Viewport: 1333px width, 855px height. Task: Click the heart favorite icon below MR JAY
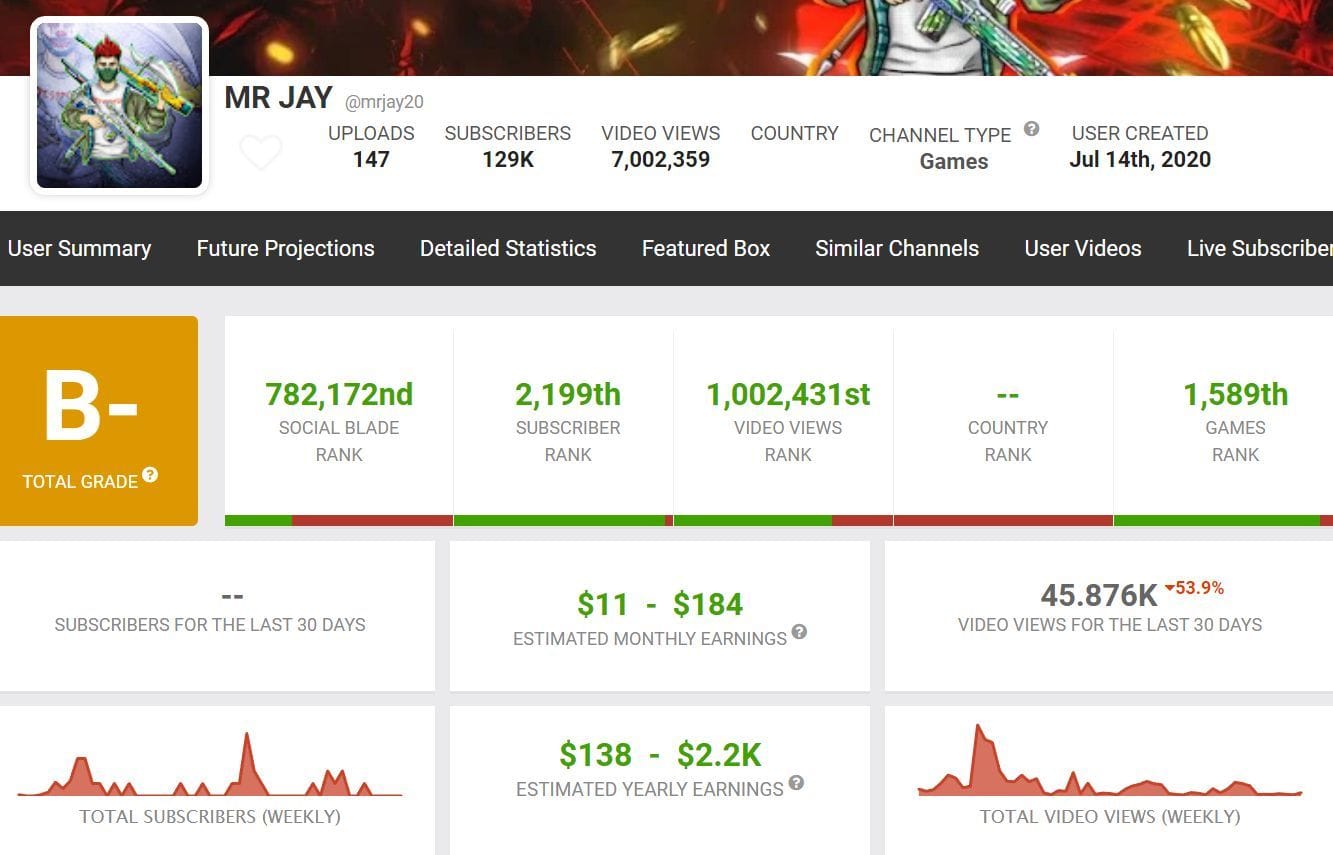point(261,152)
